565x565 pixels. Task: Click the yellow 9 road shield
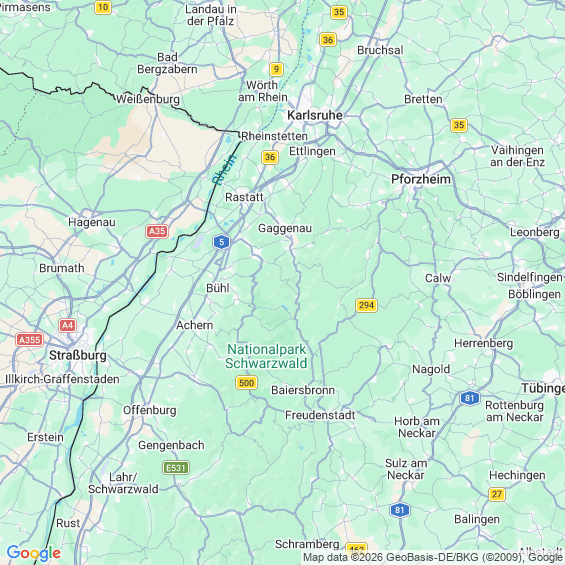click(x=276, y=69)
